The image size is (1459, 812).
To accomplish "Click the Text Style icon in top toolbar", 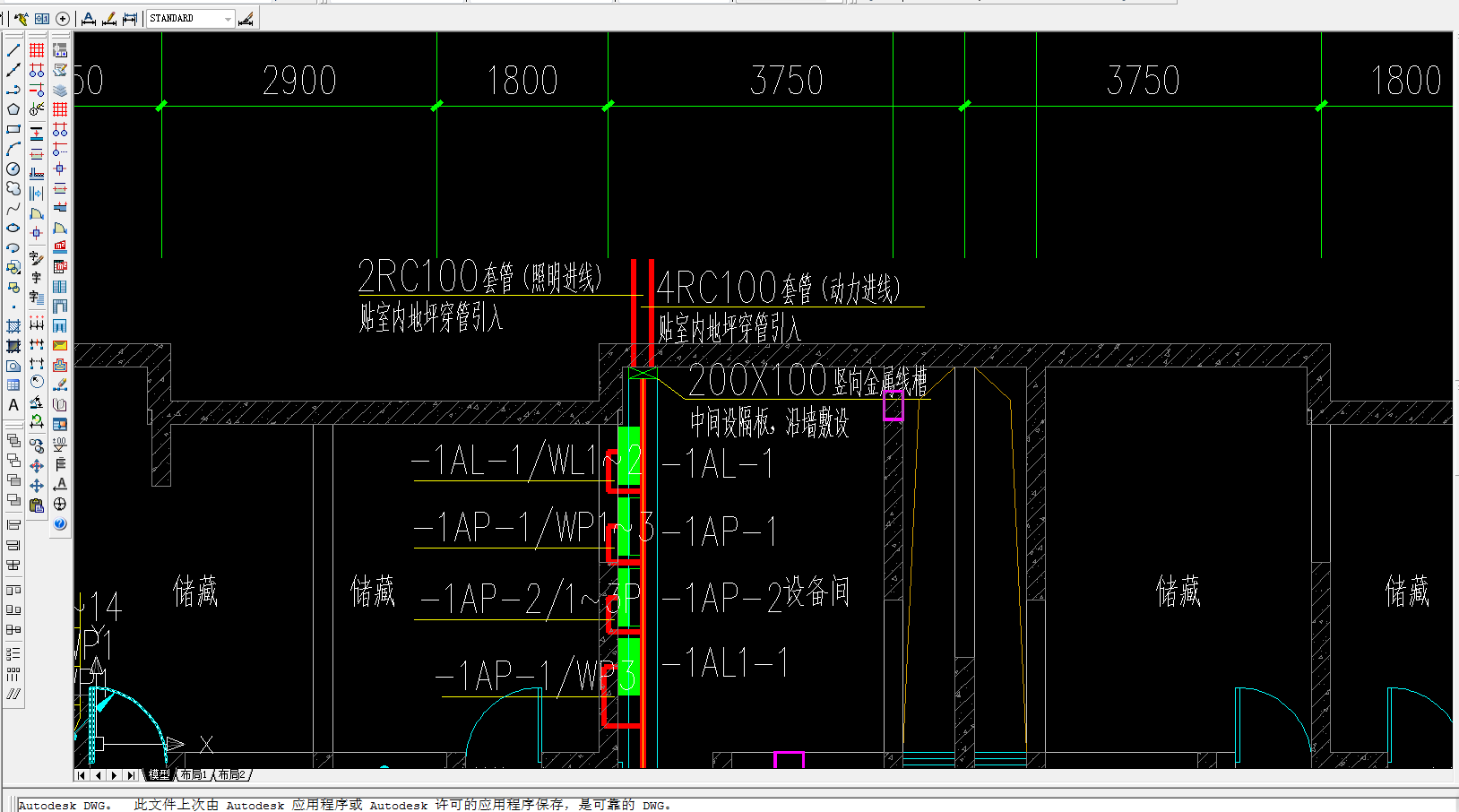I will point(89,19).
